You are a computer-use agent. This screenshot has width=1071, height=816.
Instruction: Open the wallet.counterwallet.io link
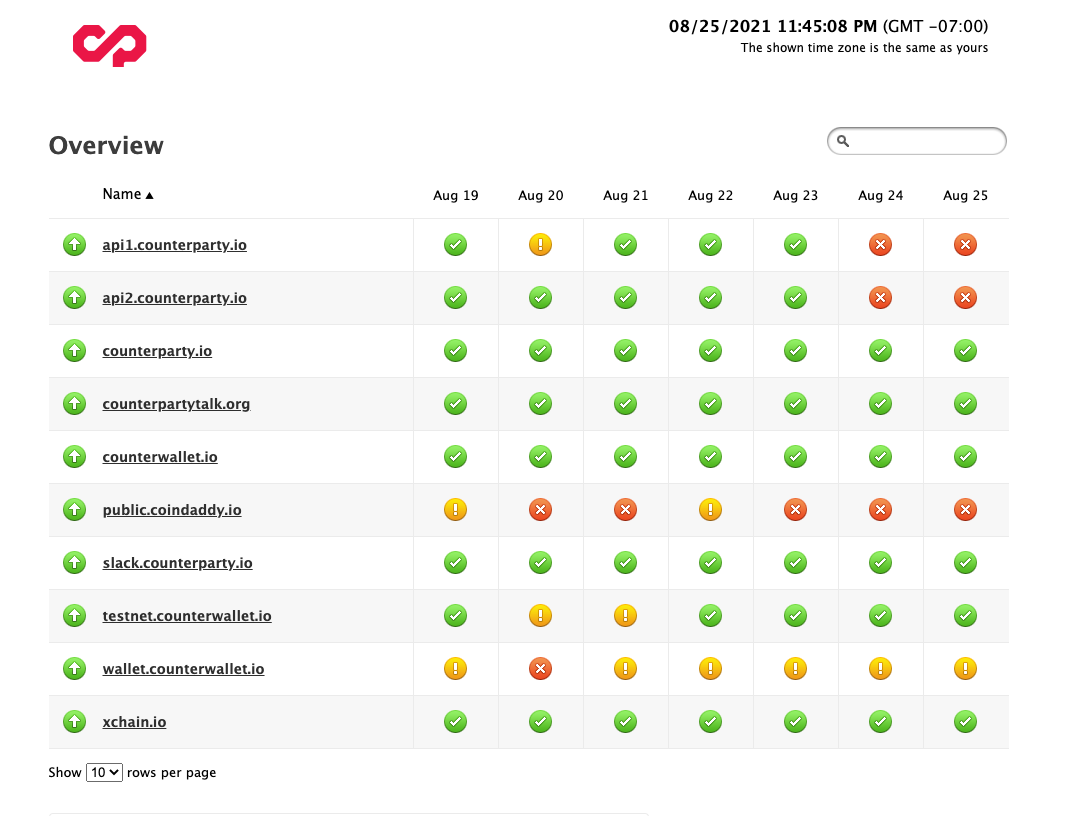(x=183, y=669)
